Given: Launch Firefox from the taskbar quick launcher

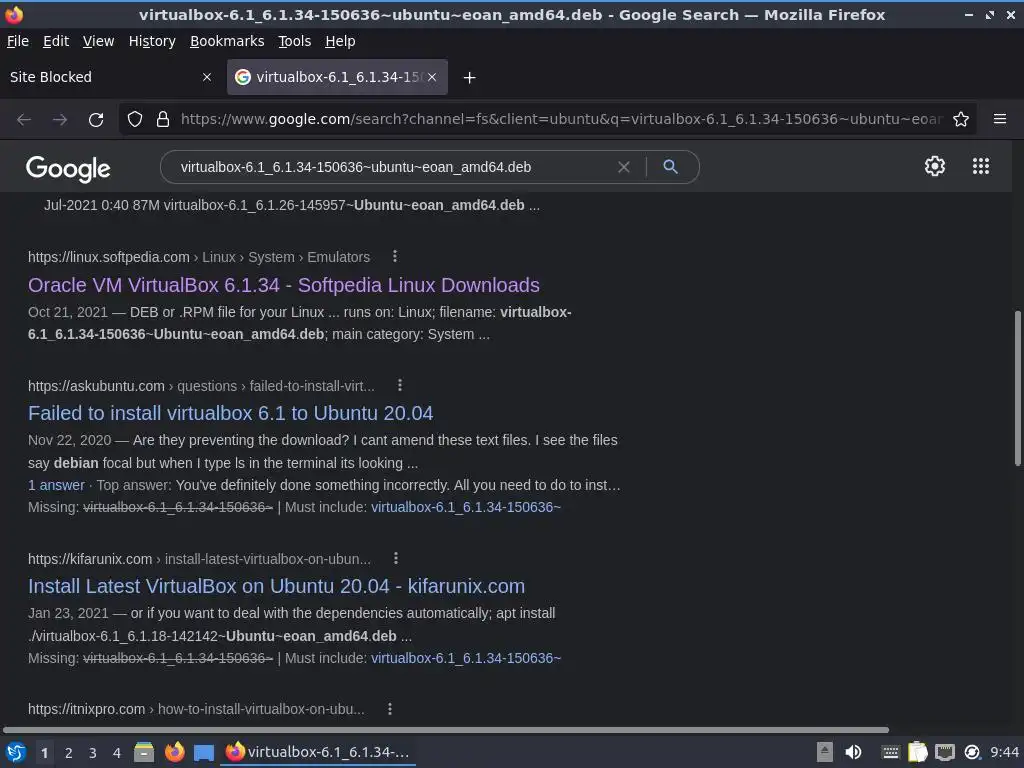Looking at the screenshot, I should 174,752.
